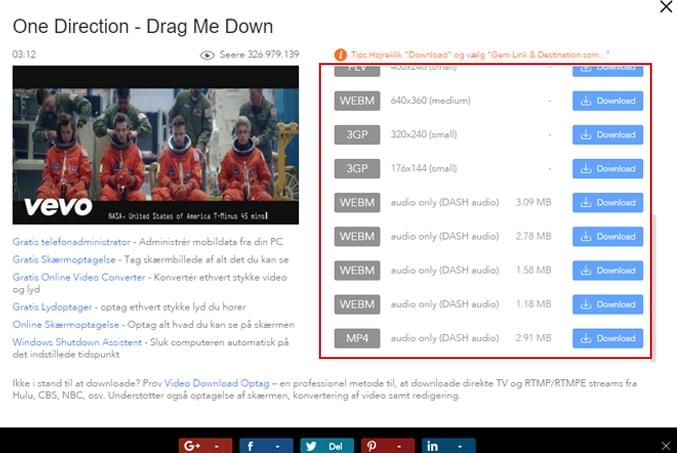The height and width of the screenshot is (453, 677).
Task: Follow the Windows Shutdown Assistent link
Action: click(78, 340)
